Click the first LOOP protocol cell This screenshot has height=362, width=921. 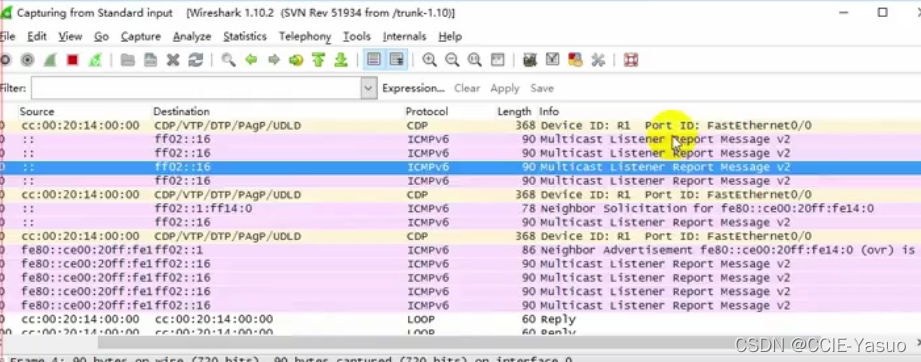tap(421, 320)
